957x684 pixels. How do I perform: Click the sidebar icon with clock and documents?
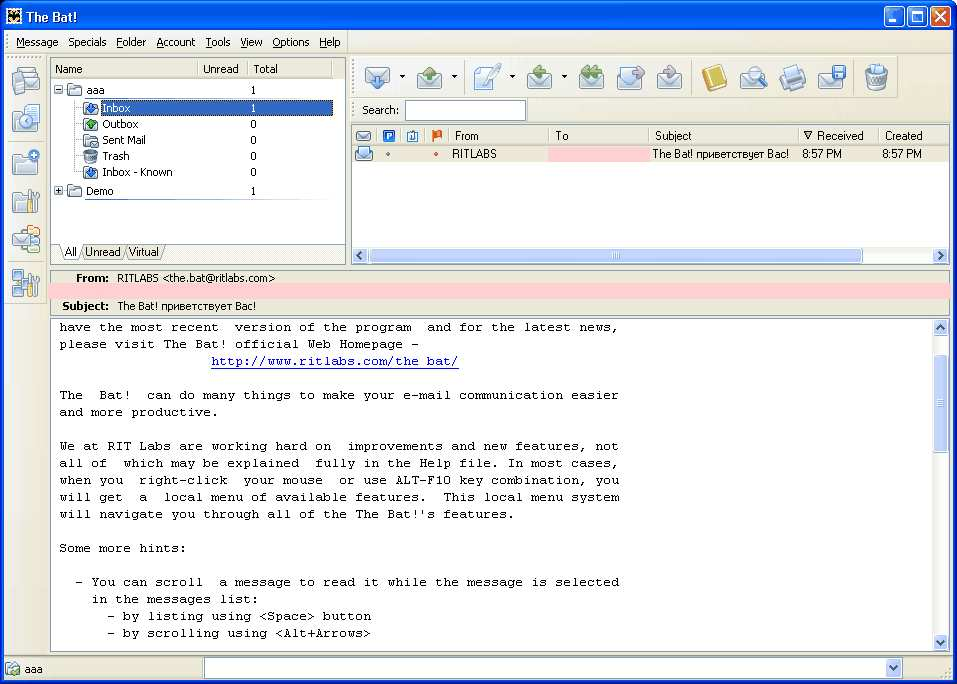coord(26,118)
